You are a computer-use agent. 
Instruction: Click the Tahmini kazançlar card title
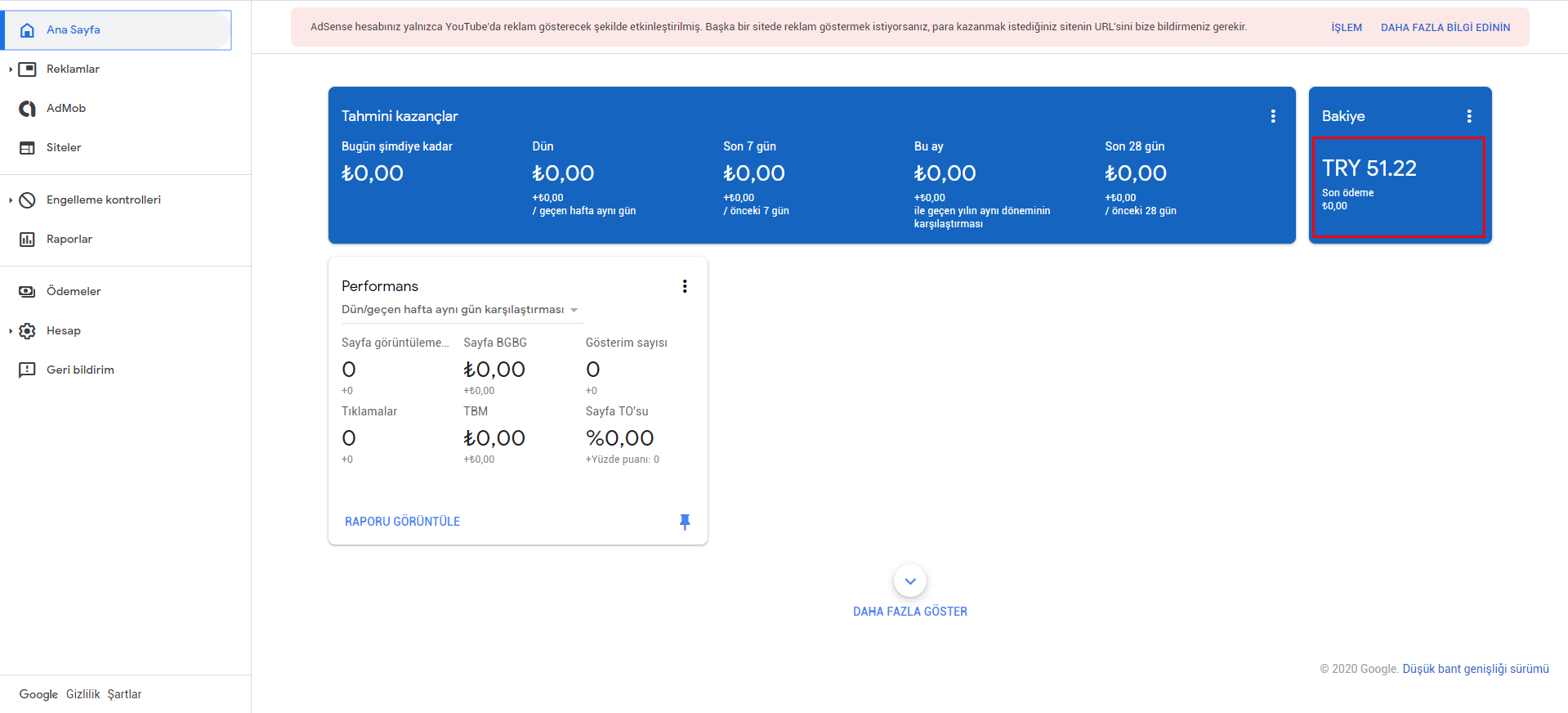click(400, 116)
